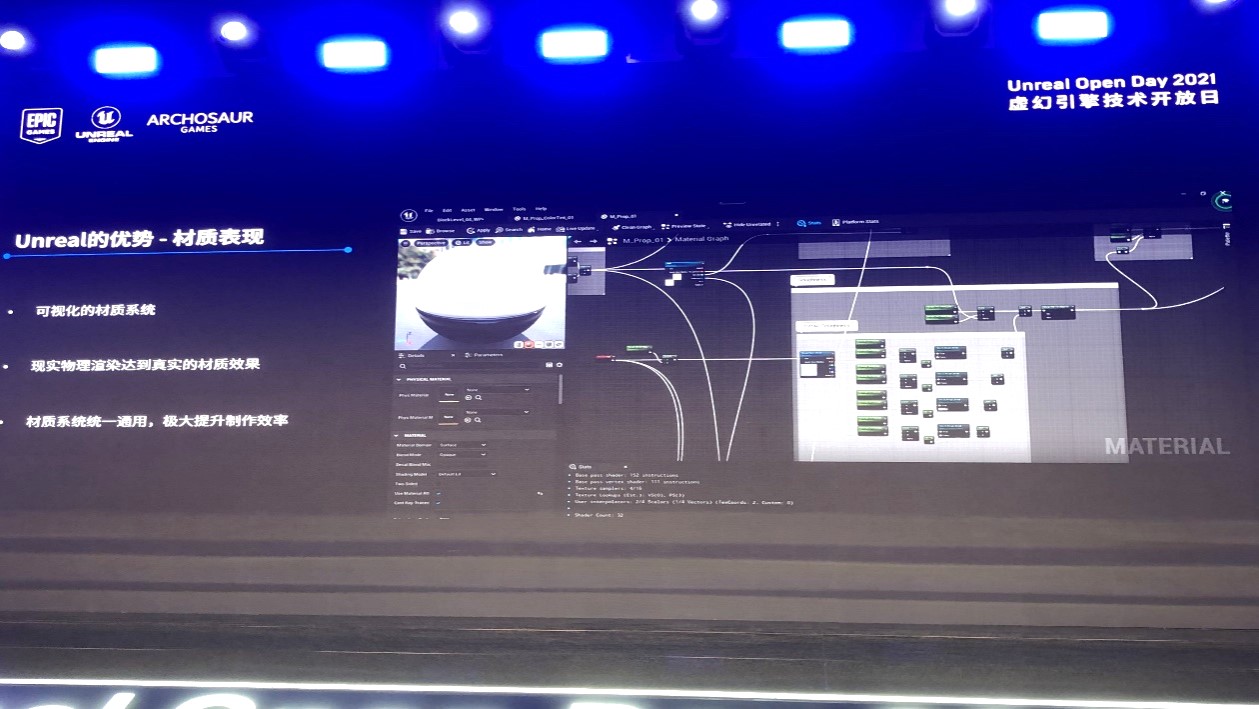The width and height of the screenshot is (1259, 709).
Task: Toggle Live Update in toolbar
Action: tap(576, 229)
